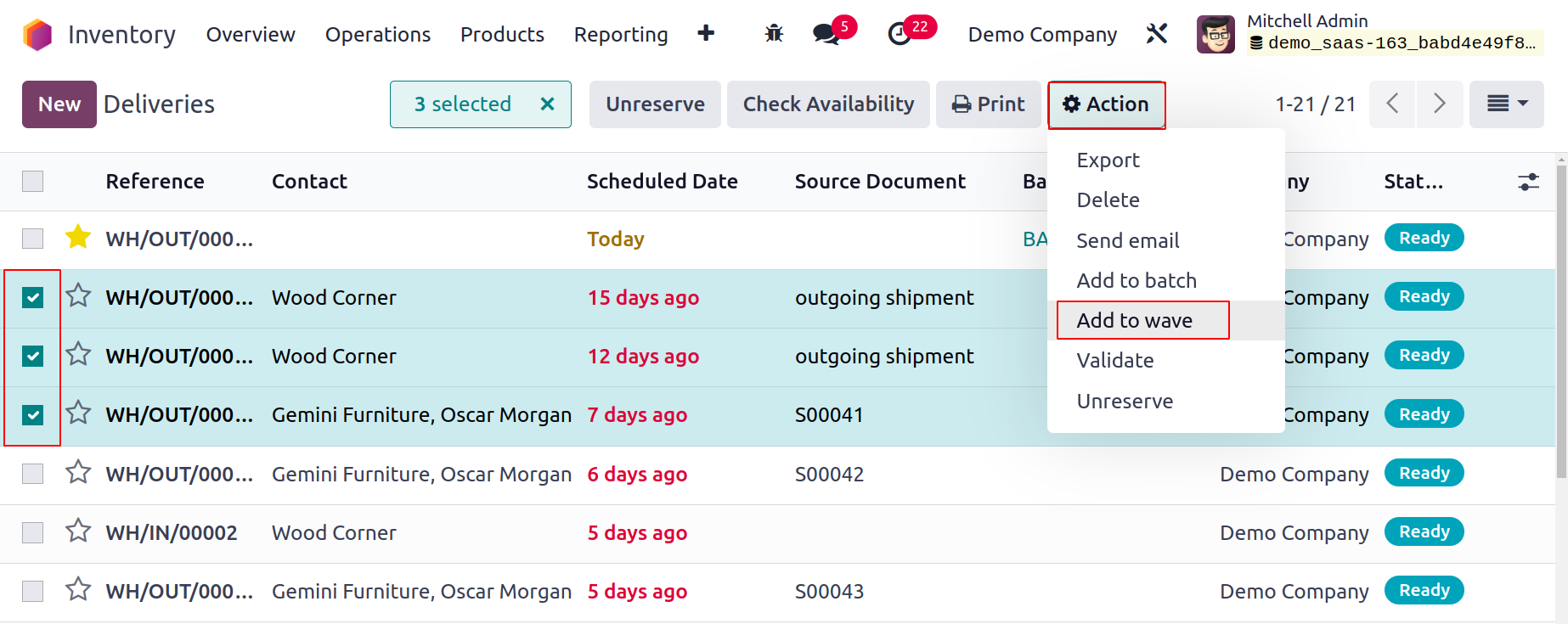1568x624 pixels.
Task: Star the WH/IN/00002 record
Action: (78, 531)
